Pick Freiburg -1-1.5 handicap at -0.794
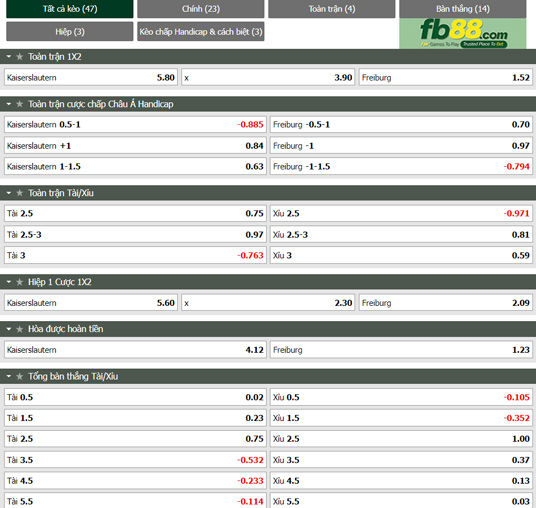This screenshot has width=536, height=508. [401, 166]
